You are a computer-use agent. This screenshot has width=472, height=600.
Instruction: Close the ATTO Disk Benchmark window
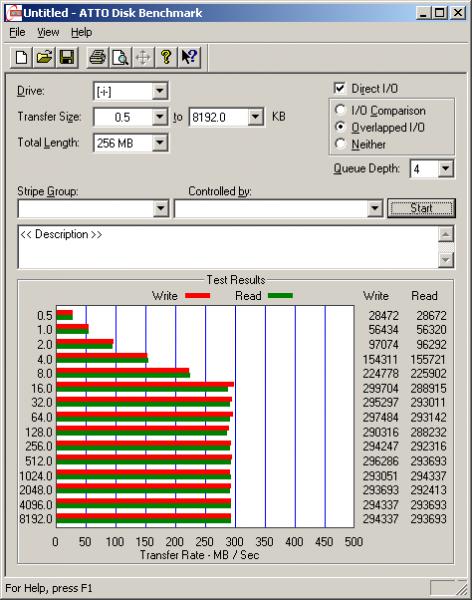click(x=458, y=13)
